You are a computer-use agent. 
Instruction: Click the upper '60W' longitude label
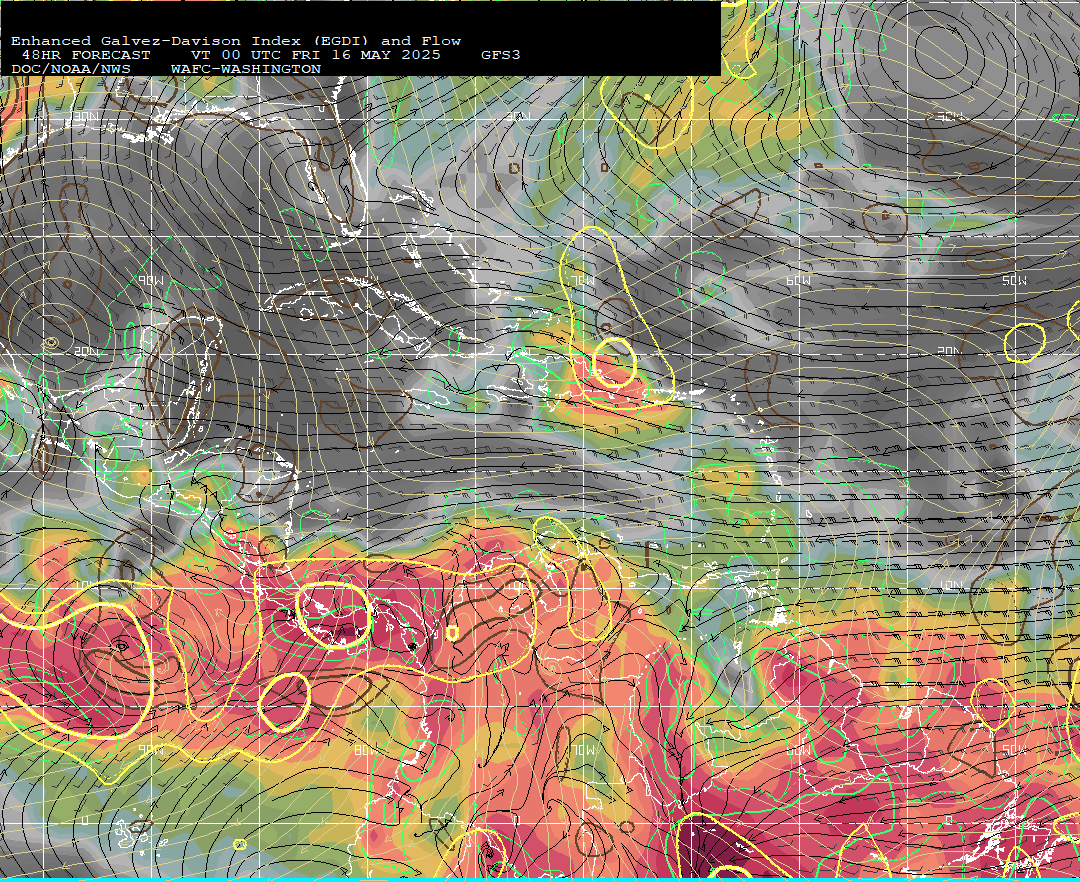798,281
